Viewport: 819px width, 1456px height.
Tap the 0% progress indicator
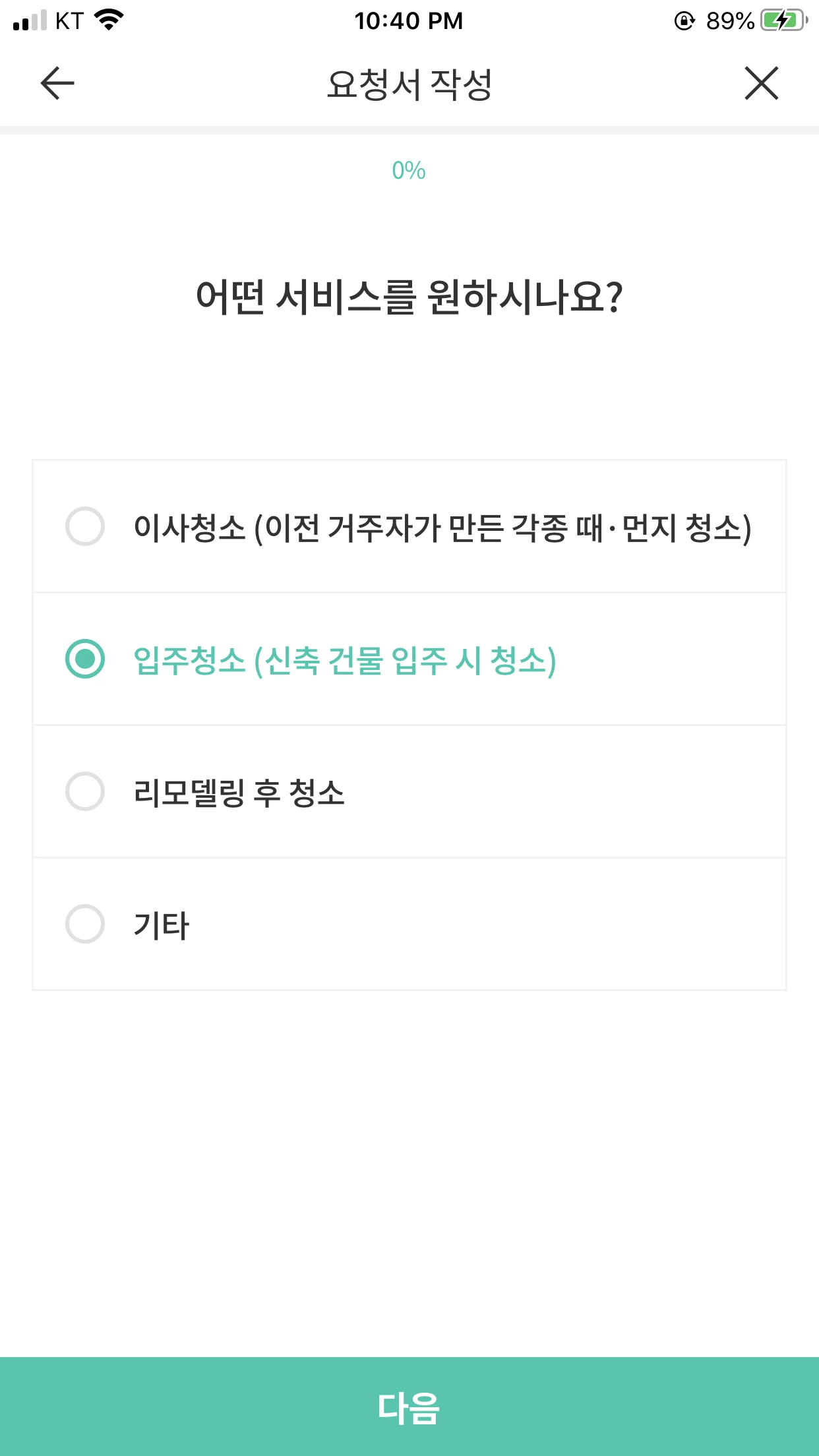coord(409,171)
